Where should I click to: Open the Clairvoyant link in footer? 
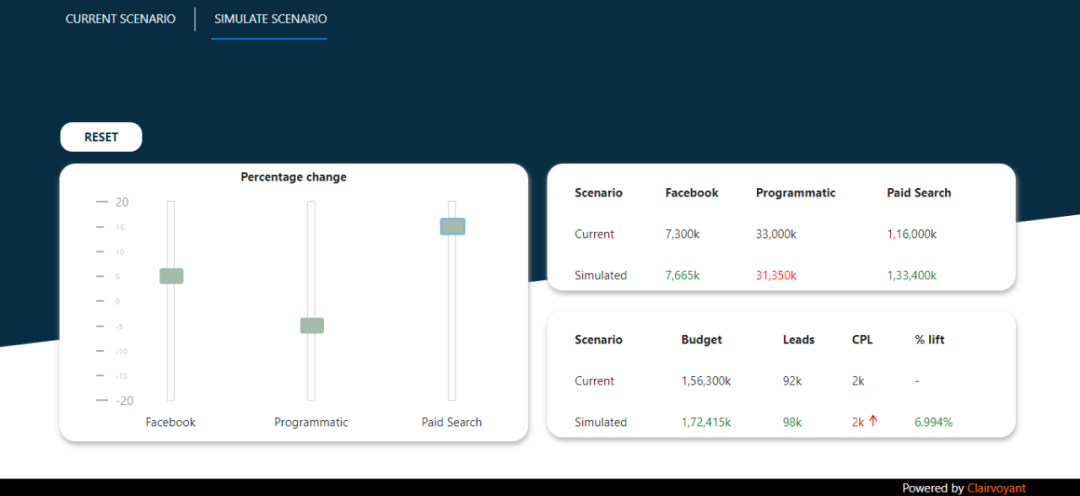[996, 488]
